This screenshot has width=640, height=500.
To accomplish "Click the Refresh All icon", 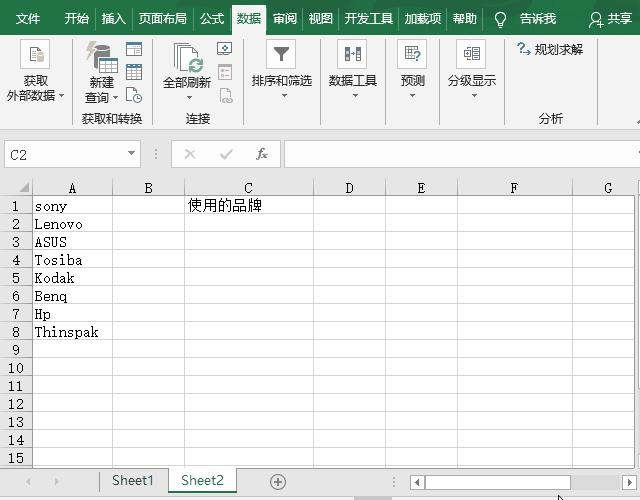I will tap(187, 58).
